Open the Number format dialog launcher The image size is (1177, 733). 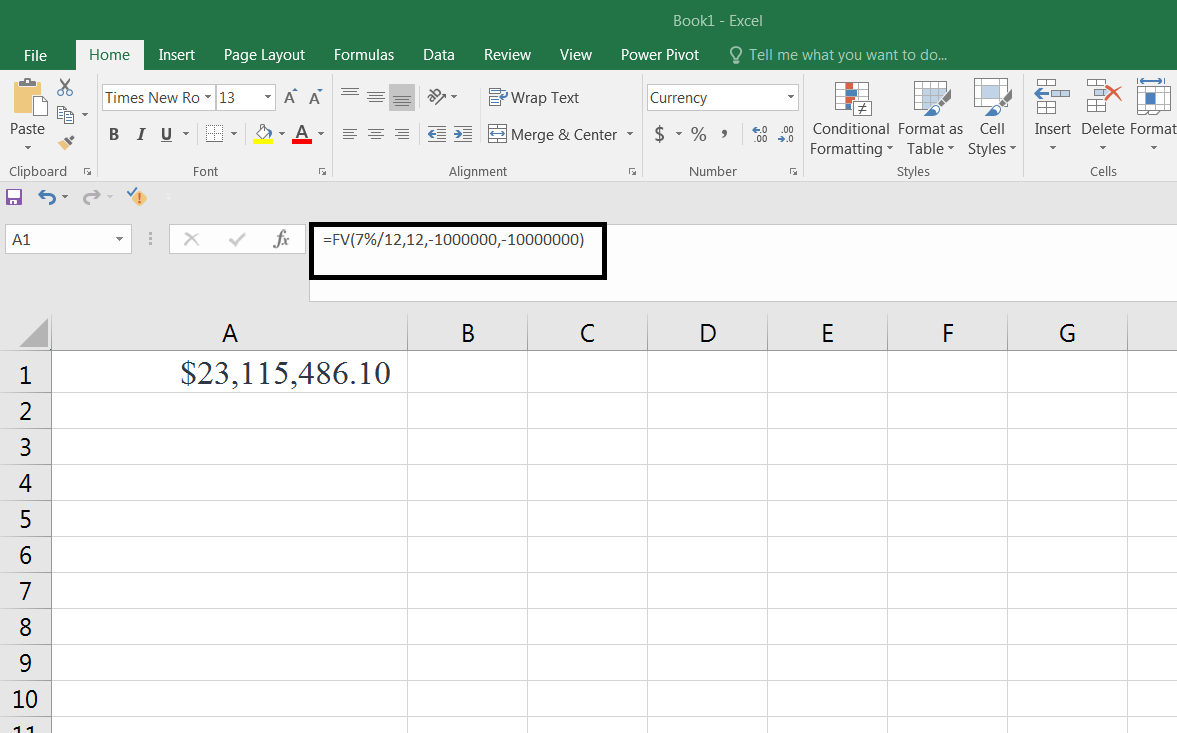[793, 172]
